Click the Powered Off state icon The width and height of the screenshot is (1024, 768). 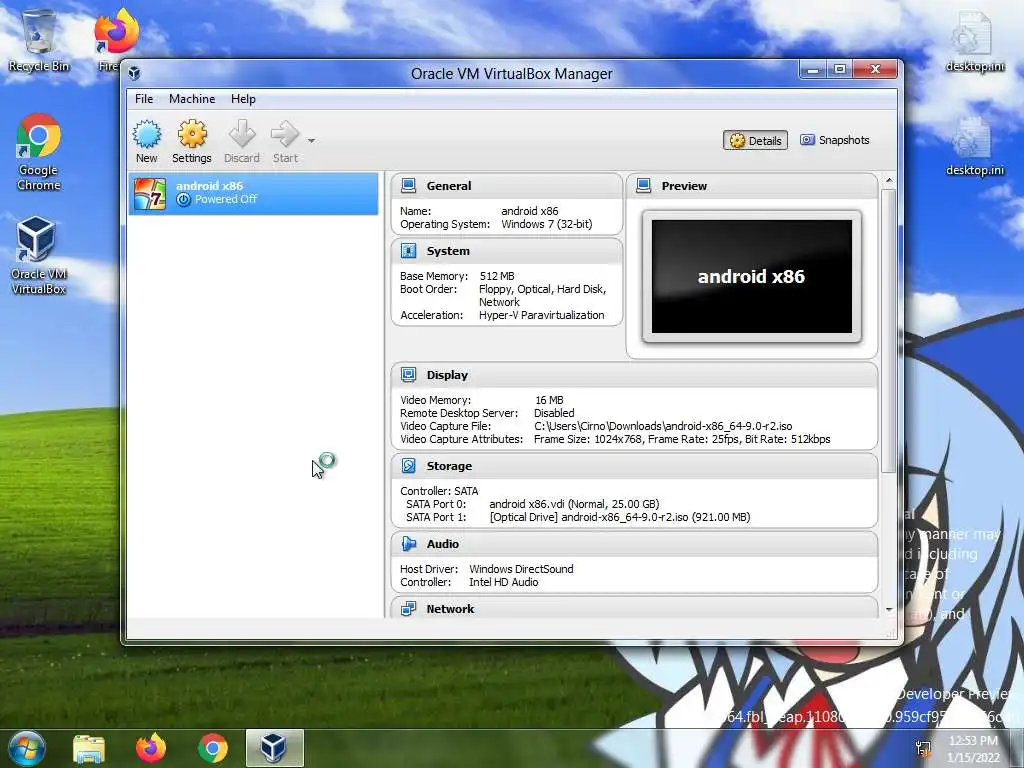[x=184, y=200]
